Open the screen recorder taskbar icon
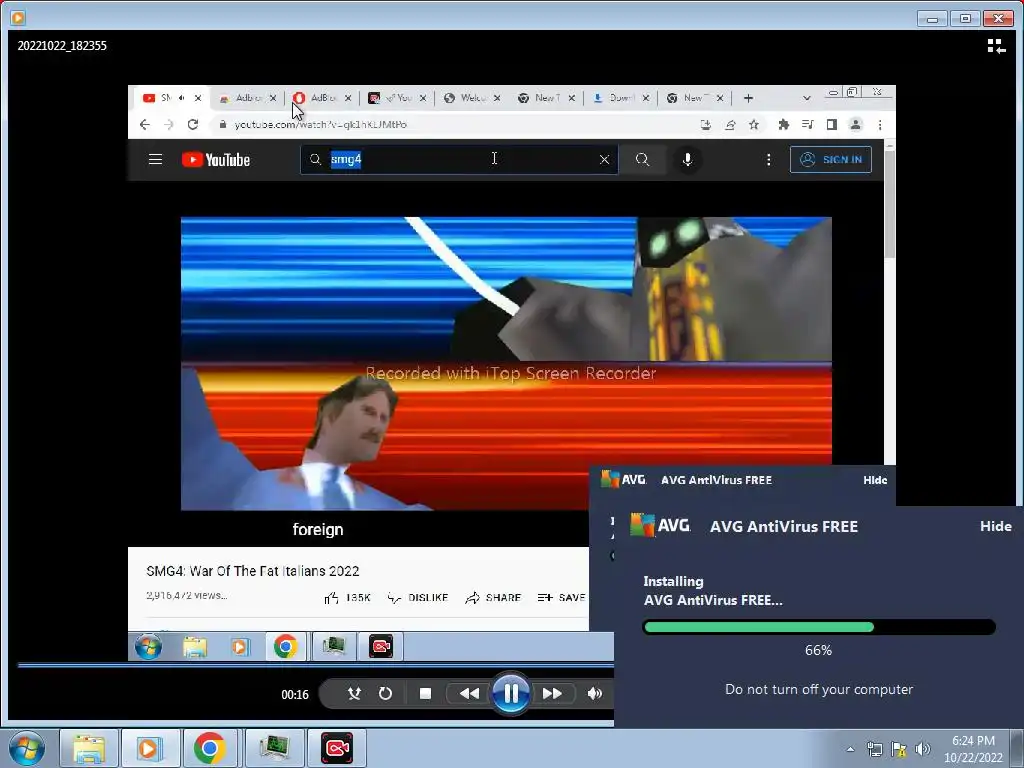 [337, 748]
